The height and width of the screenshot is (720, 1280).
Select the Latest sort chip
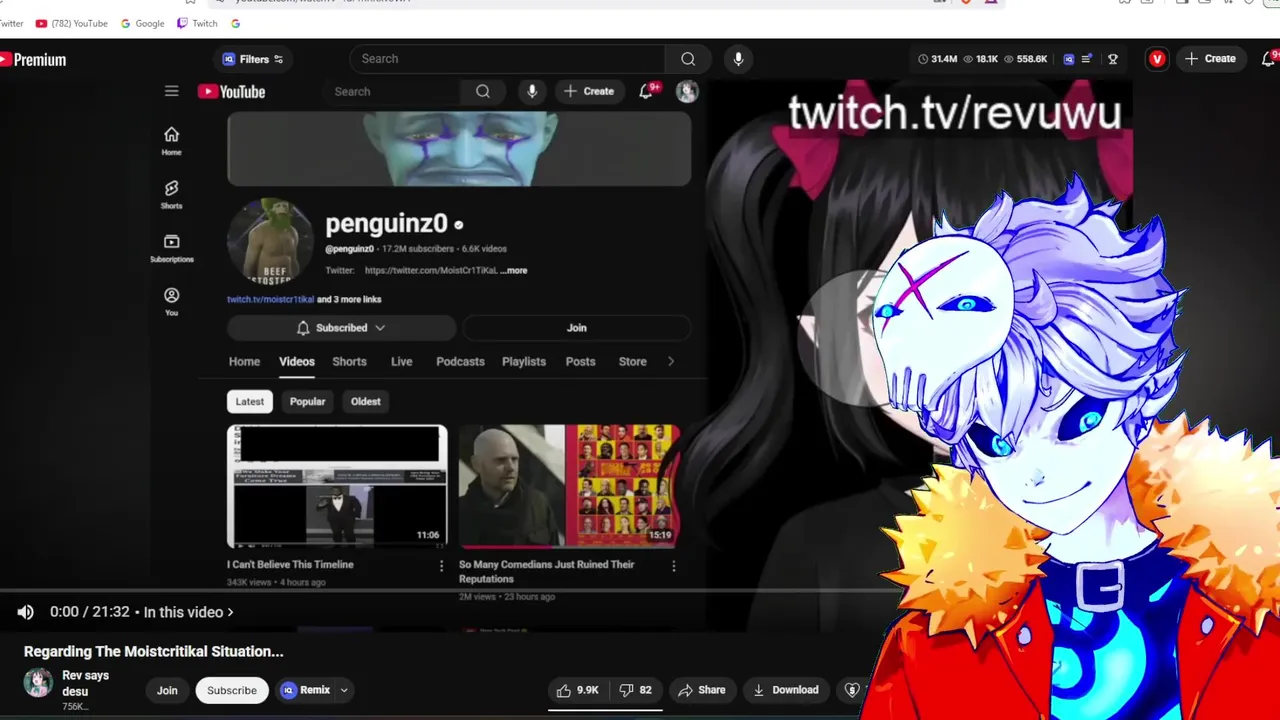tap(250, 401)
